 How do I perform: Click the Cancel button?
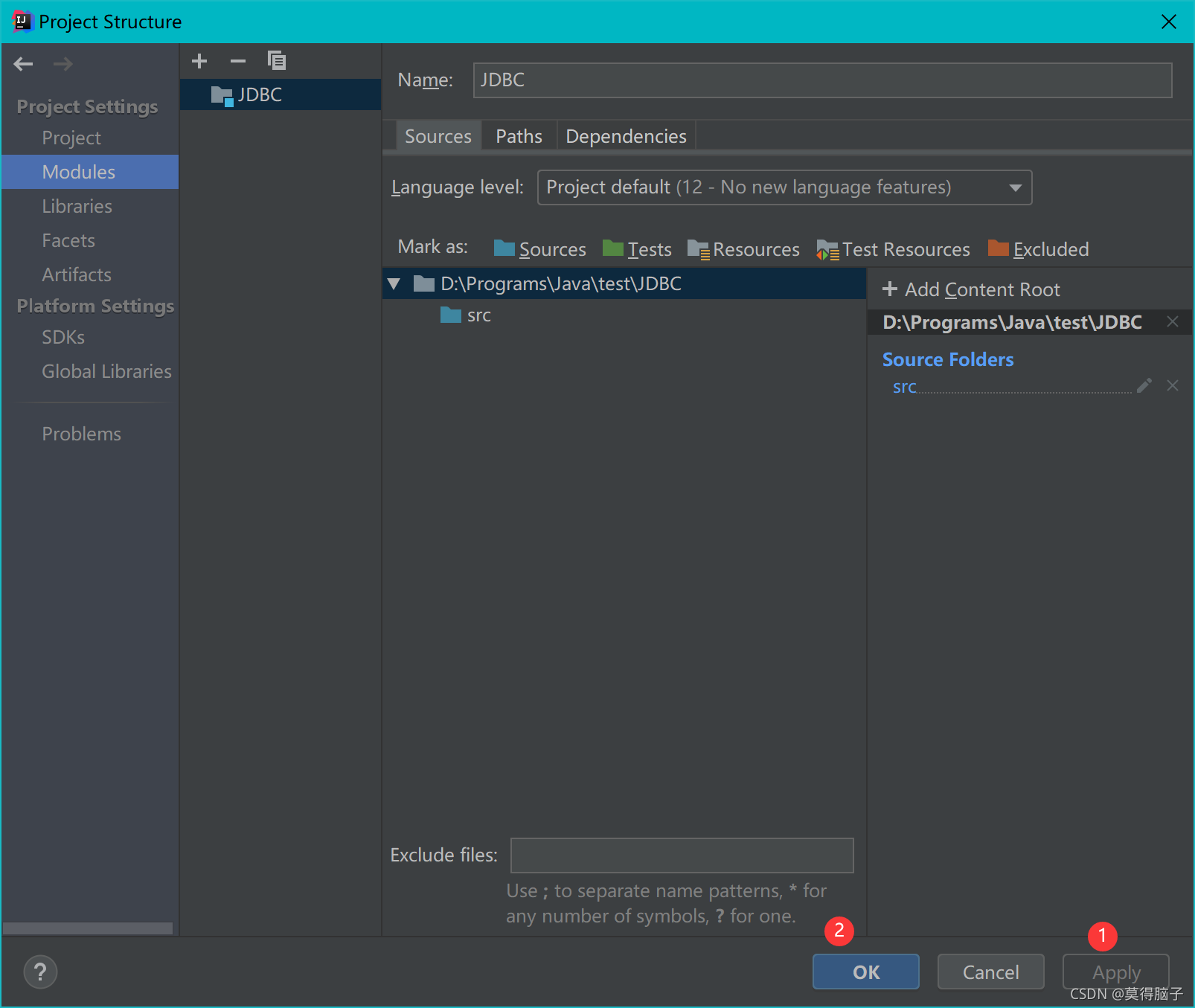pos(991,972)
